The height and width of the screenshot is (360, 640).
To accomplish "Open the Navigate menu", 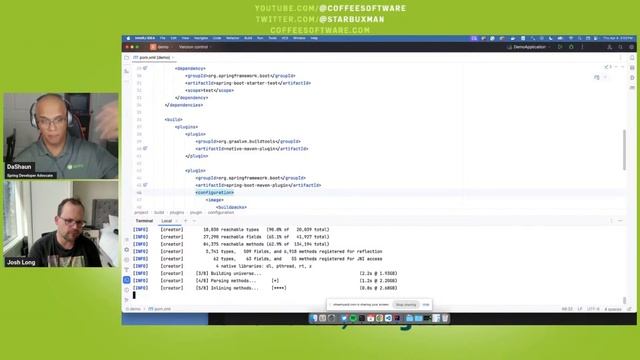I will (x=201, y=38).
